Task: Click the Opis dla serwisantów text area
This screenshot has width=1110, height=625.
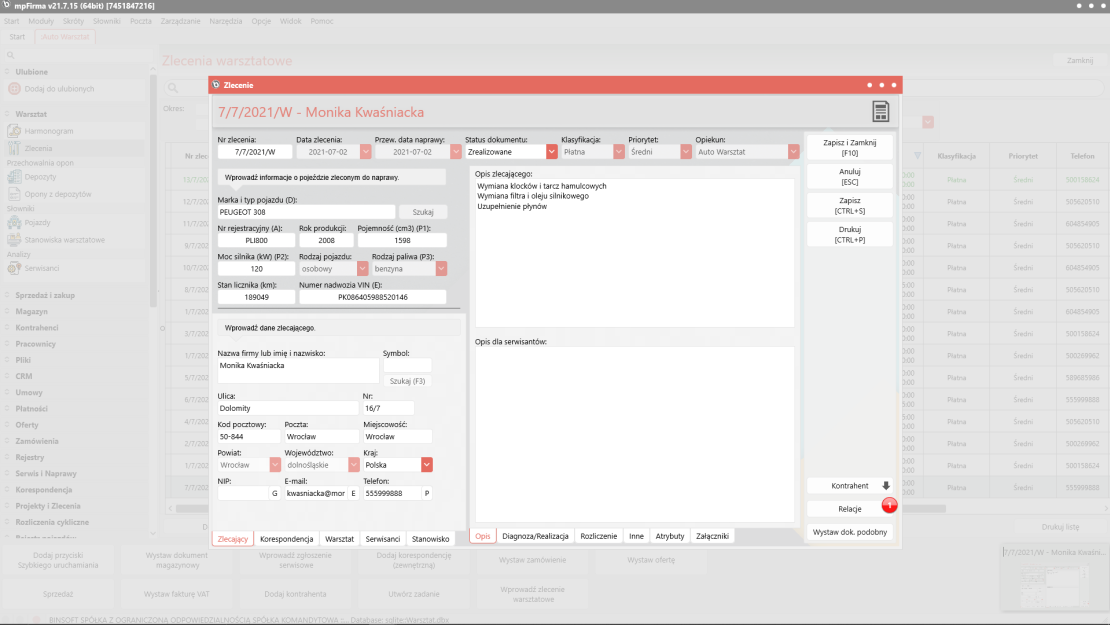Action: coord(634,435)
